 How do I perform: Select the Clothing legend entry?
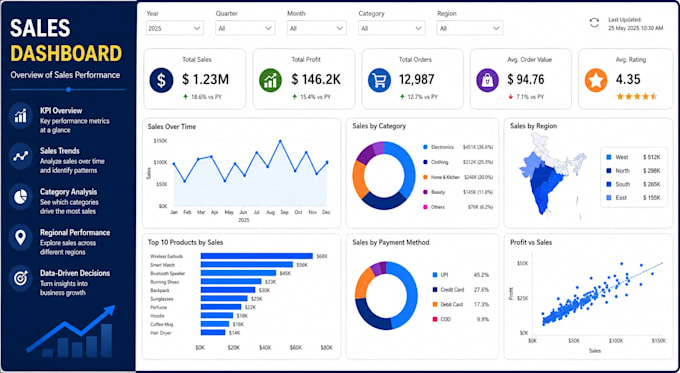click(x=458, y=162)
